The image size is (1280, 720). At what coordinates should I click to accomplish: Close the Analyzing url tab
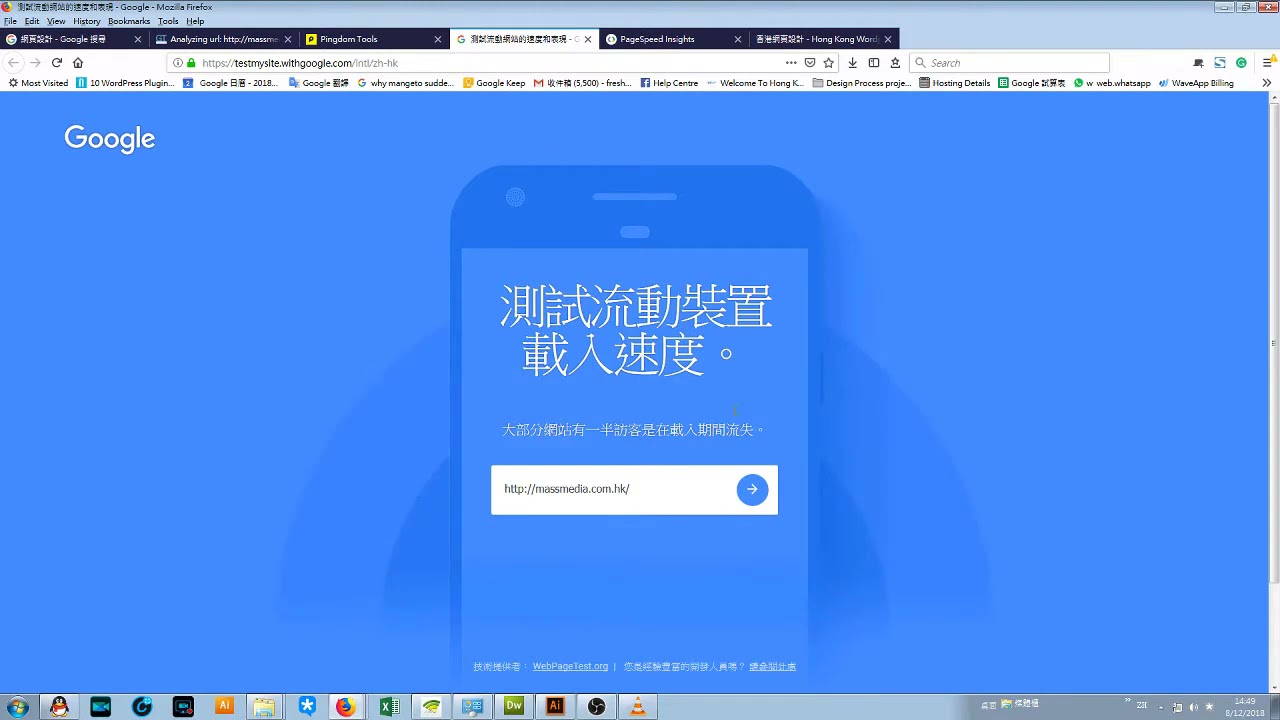click(288, 39)
